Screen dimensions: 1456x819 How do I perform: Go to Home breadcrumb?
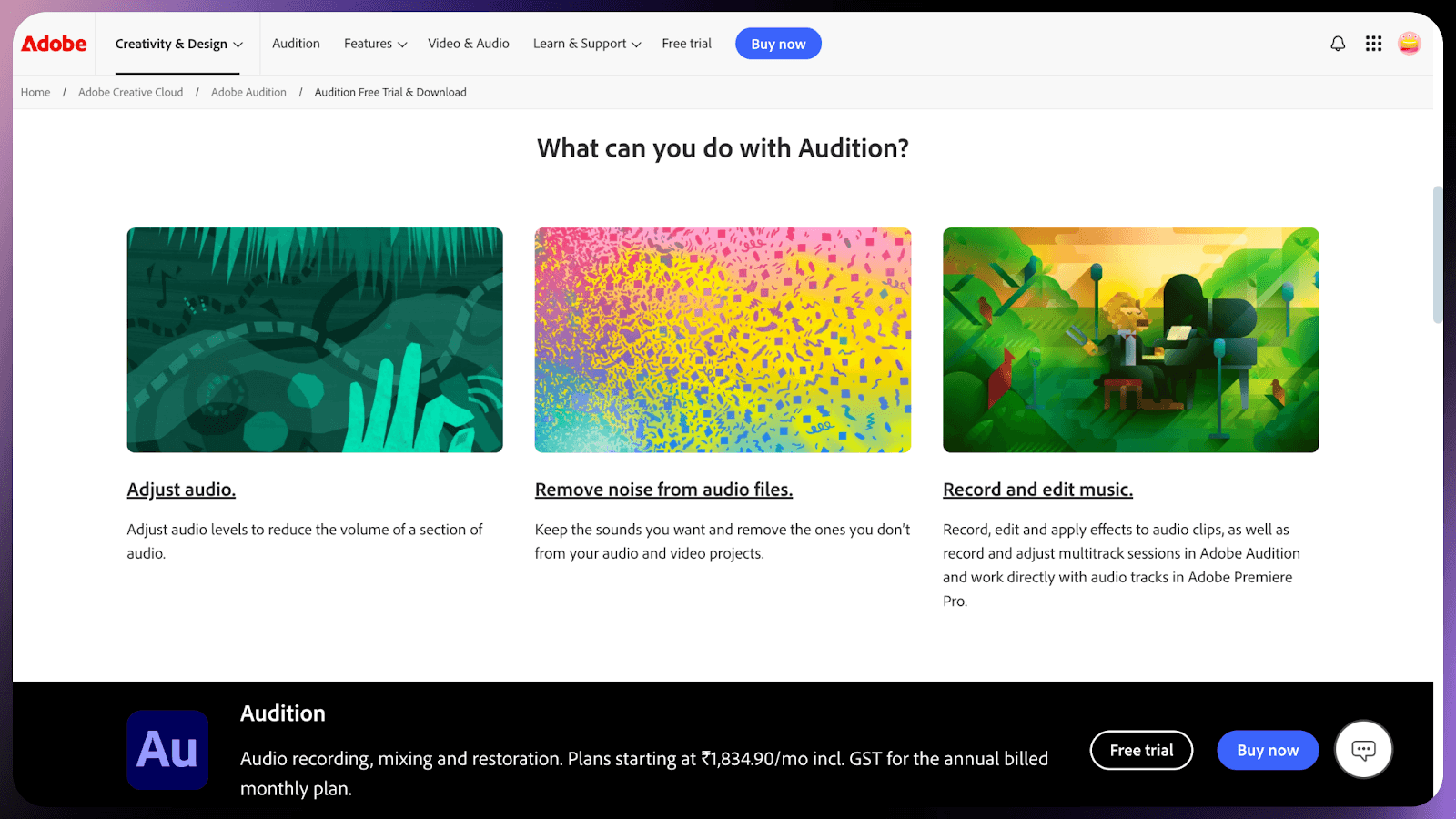[35, 92]
